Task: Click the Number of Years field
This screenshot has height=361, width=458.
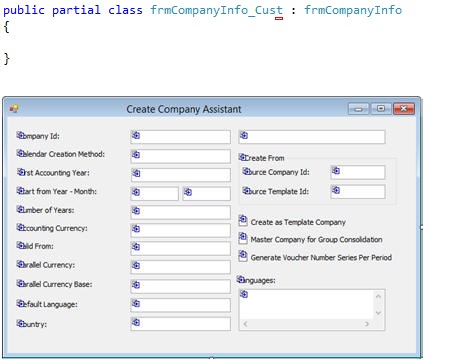Action: pos(180,212)
